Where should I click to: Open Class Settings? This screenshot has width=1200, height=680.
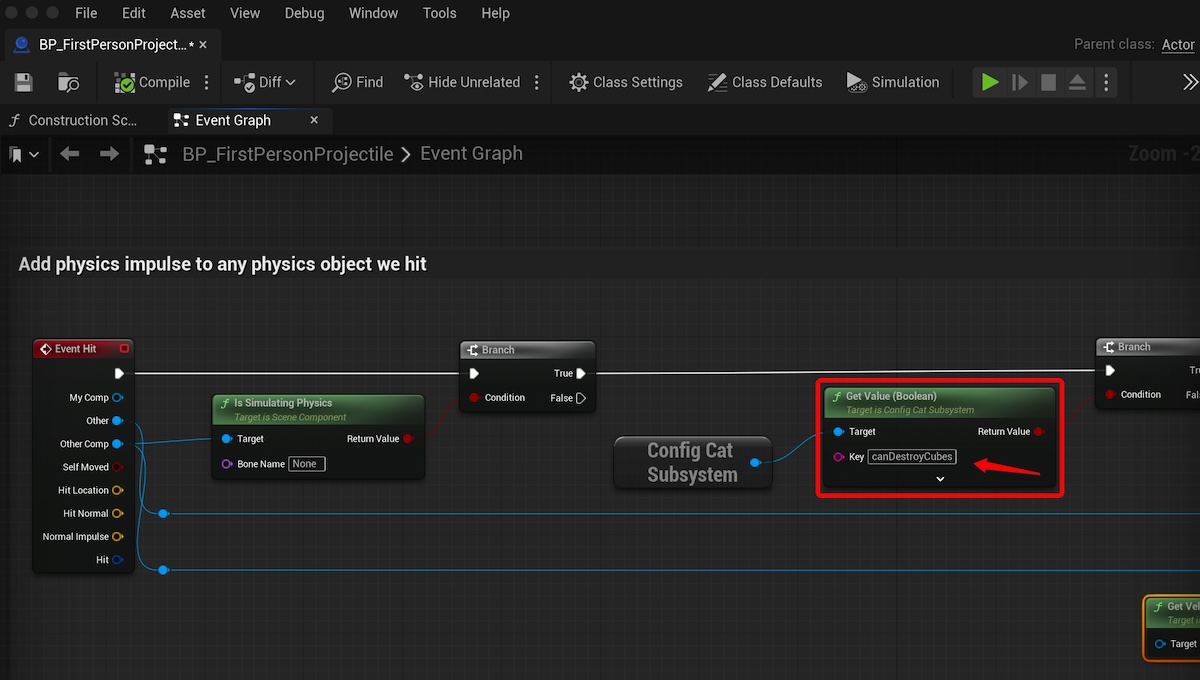click(x=625, y=82)
